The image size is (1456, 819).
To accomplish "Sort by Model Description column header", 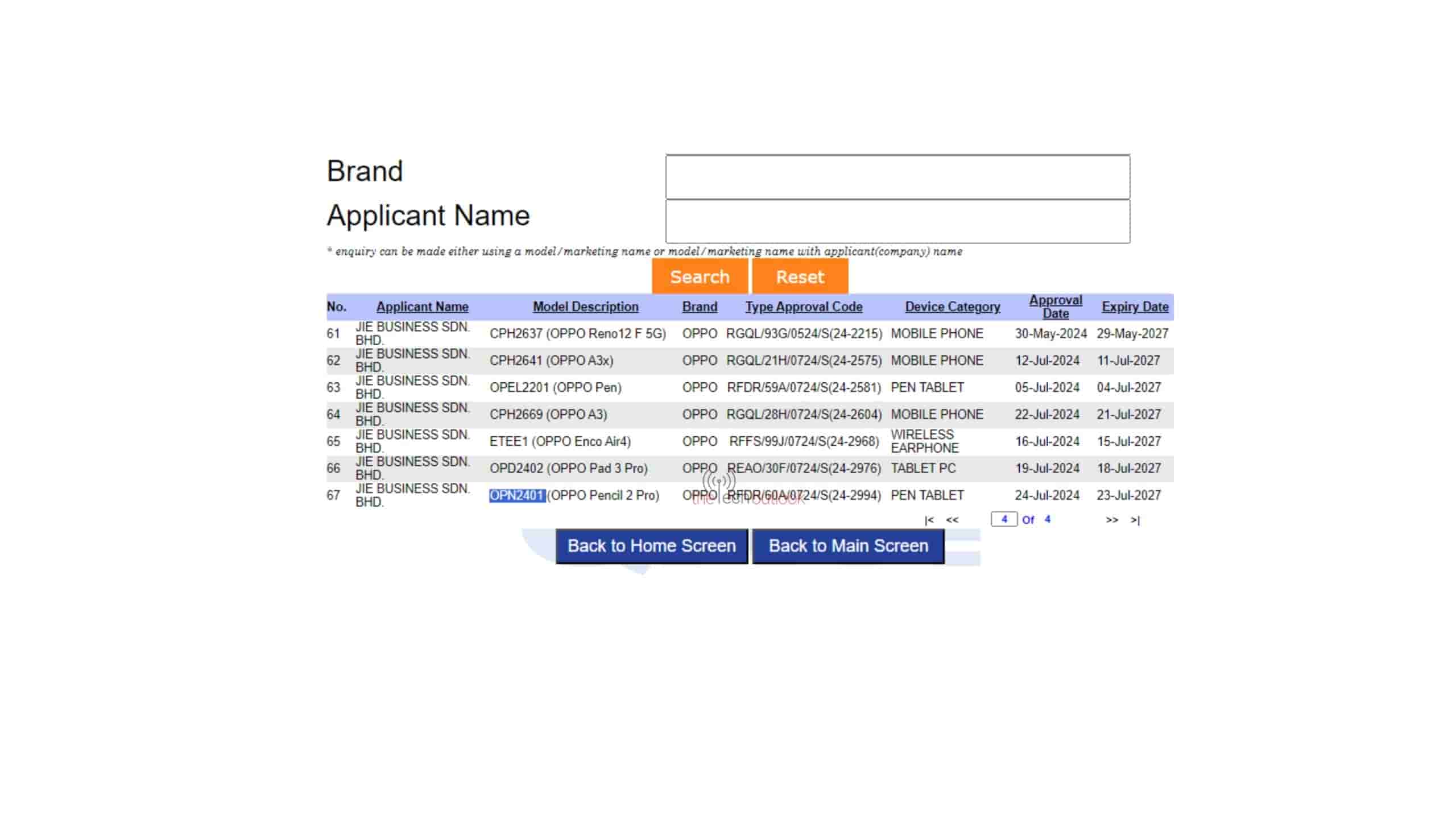I will click(585, 307).
